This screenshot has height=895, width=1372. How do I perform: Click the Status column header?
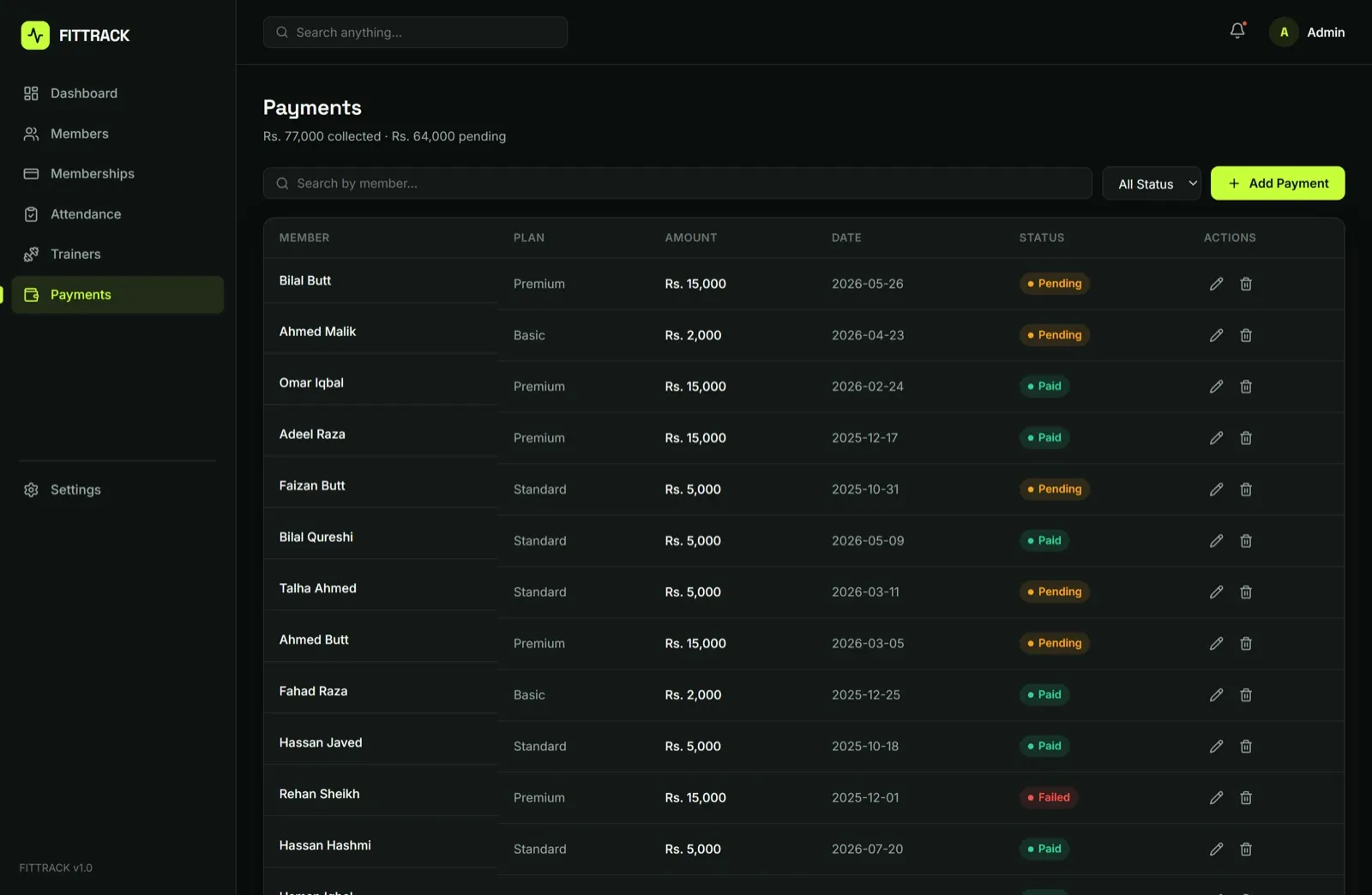(x=1042, y=237)
